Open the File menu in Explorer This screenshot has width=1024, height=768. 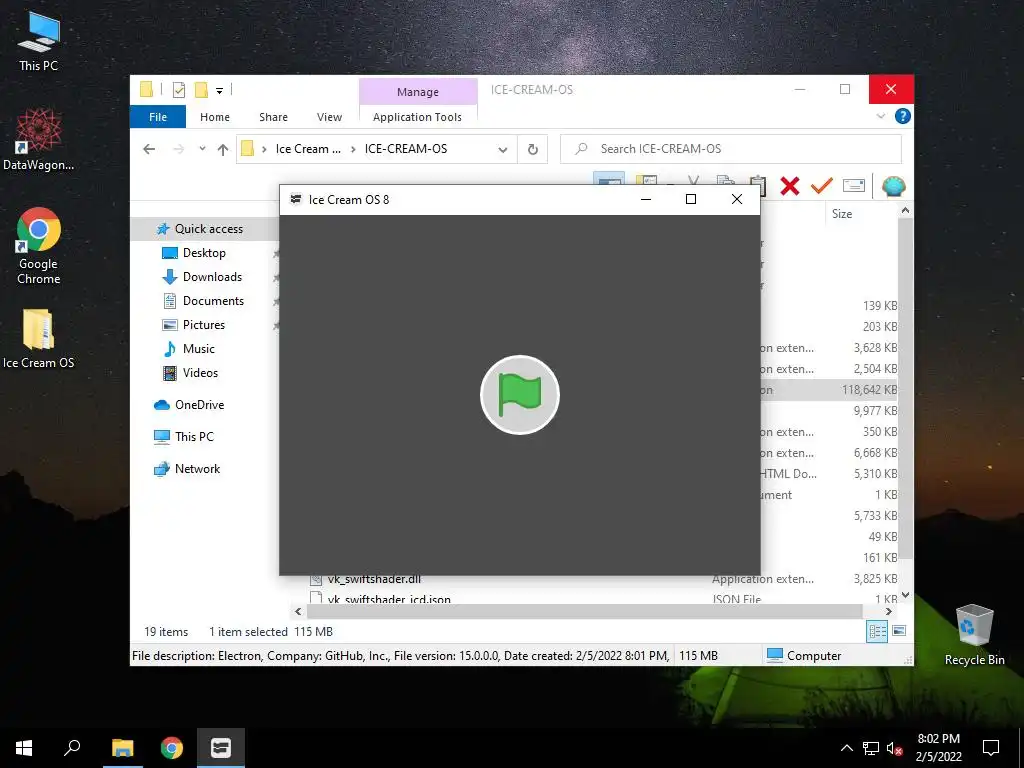[x=158, y=116]
